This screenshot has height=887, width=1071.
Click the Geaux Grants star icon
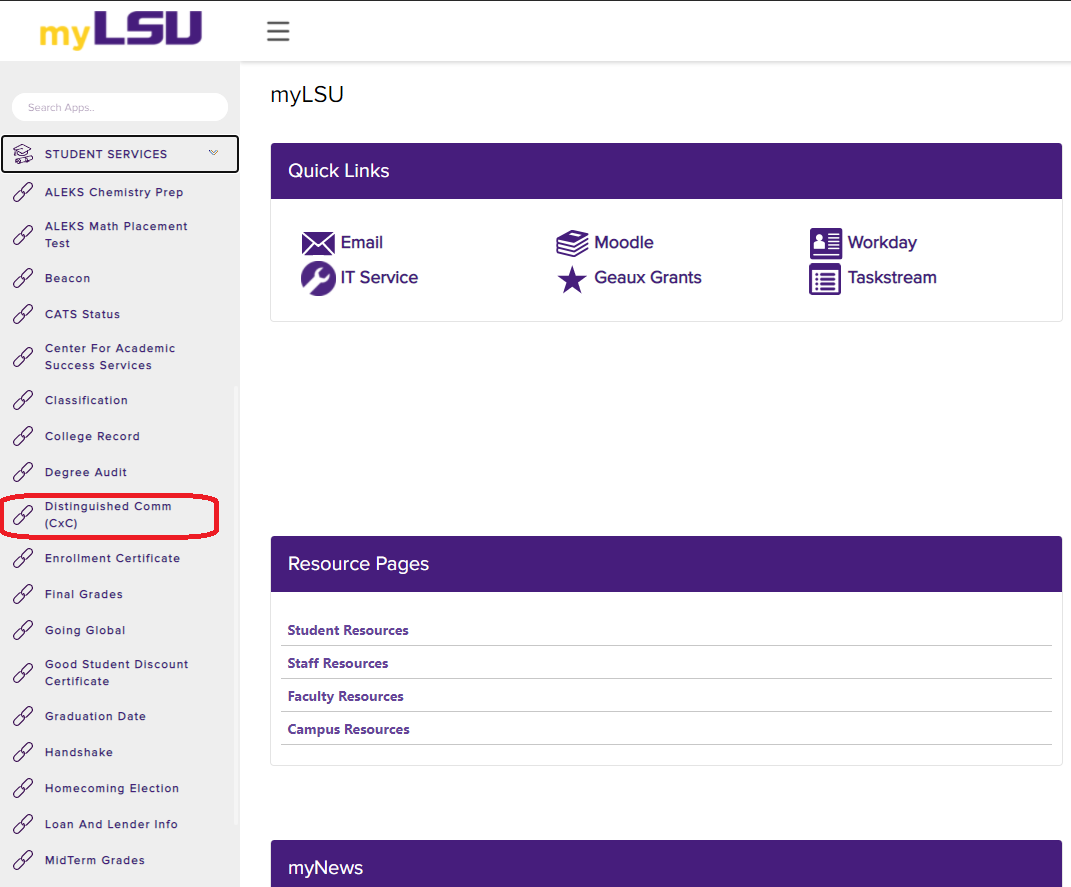click(x=572, y=279)
